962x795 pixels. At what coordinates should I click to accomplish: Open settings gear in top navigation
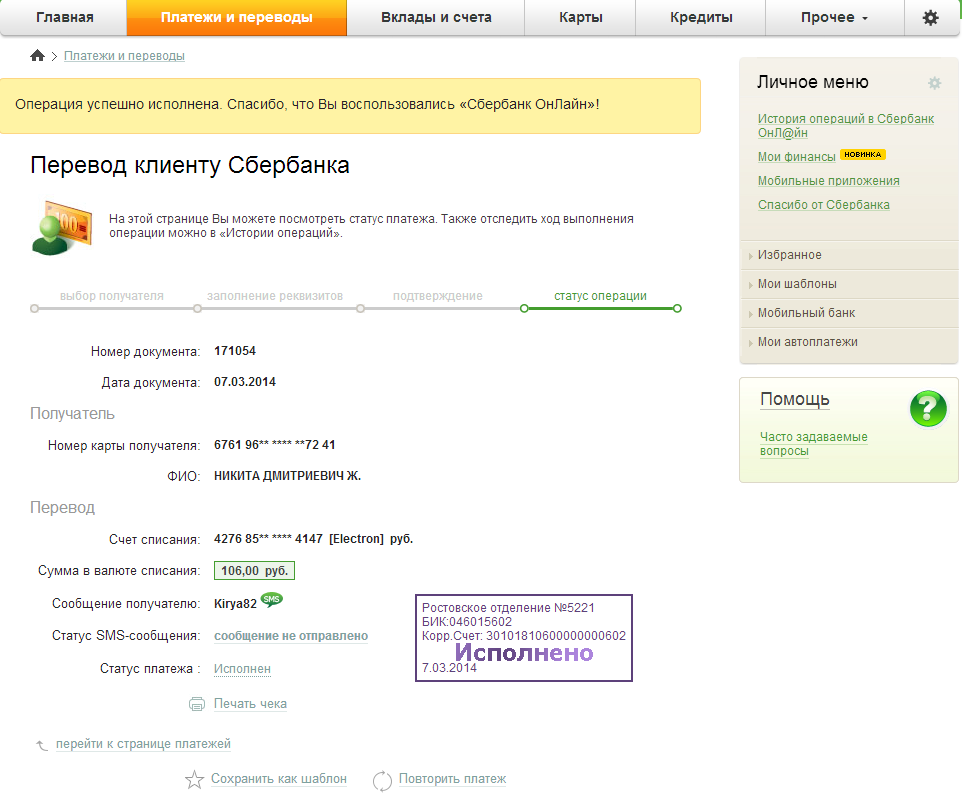930,17
